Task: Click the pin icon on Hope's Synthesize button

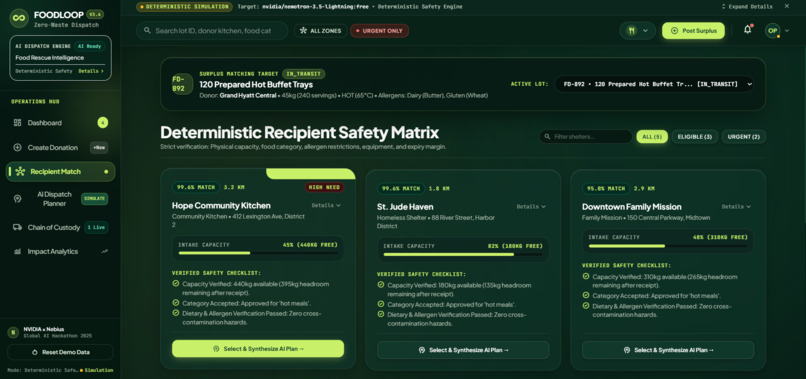Action: [x=216, y=349]
